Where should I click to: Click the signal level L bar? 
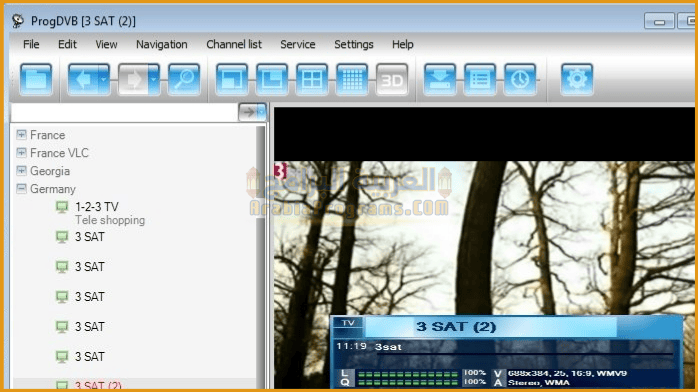408,374
